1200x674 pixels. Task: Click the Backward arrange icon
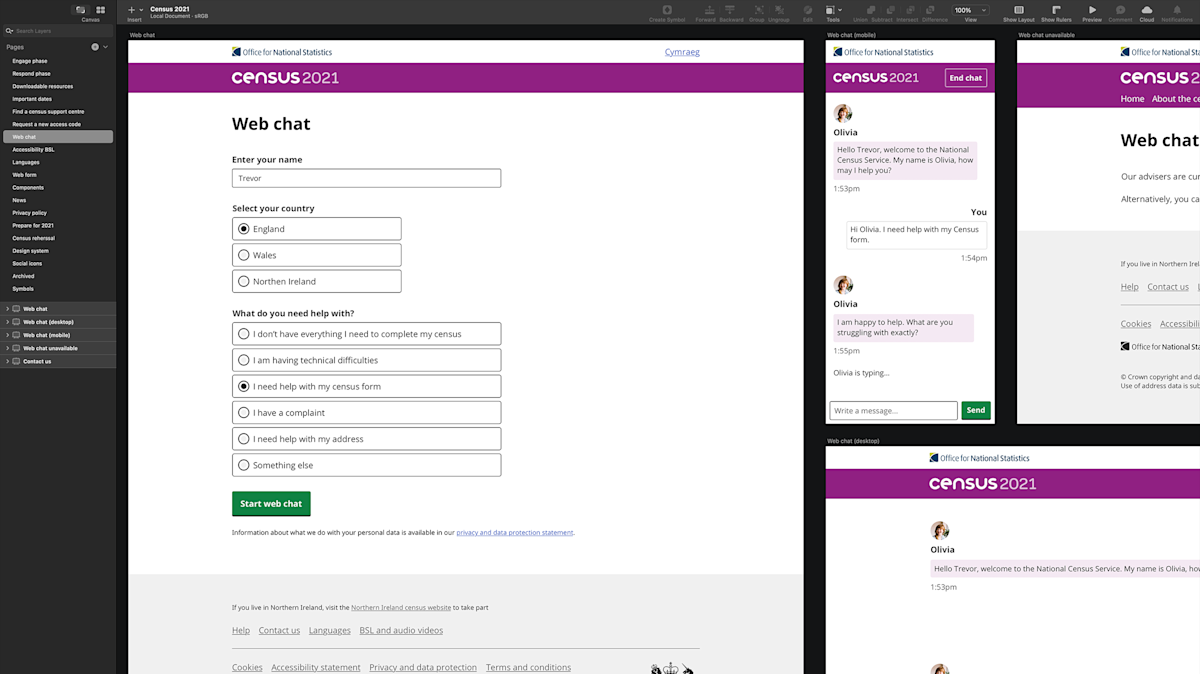point(731,9)
